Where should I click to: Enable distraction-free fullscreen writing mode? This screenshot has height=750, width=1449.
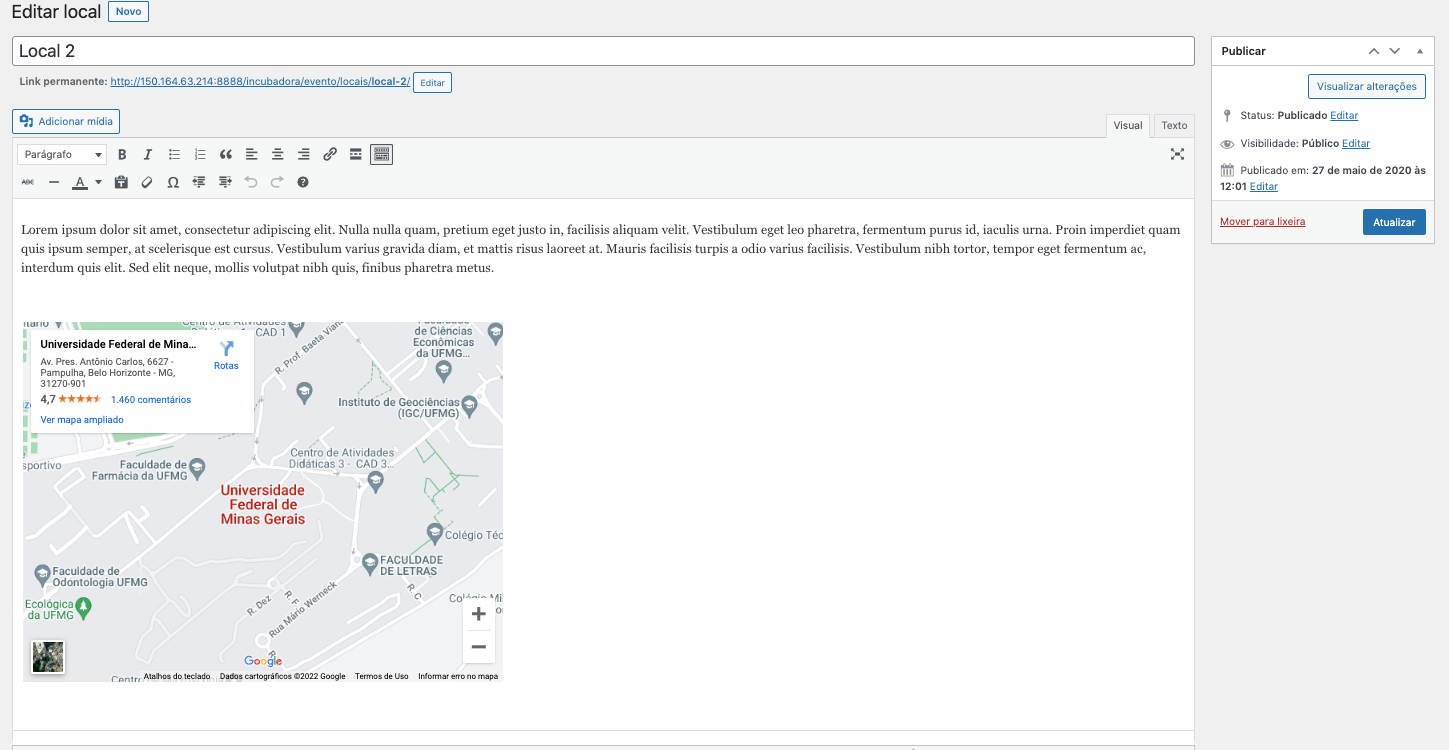pyautogui.click(x=1177, y=154)
